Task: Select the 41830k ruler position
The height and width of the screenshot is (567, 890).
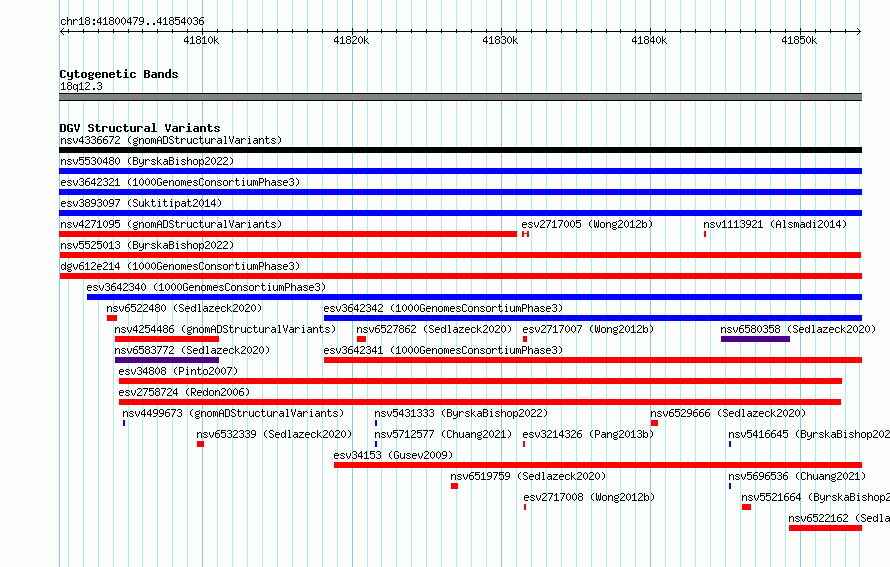Action: (x=500, y=40)
